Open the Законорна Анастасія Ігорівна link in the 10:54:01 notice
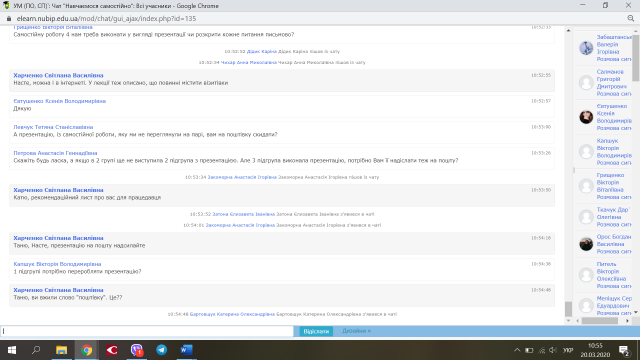This screenshot has height=360, width=640. (x=240, y=225)
